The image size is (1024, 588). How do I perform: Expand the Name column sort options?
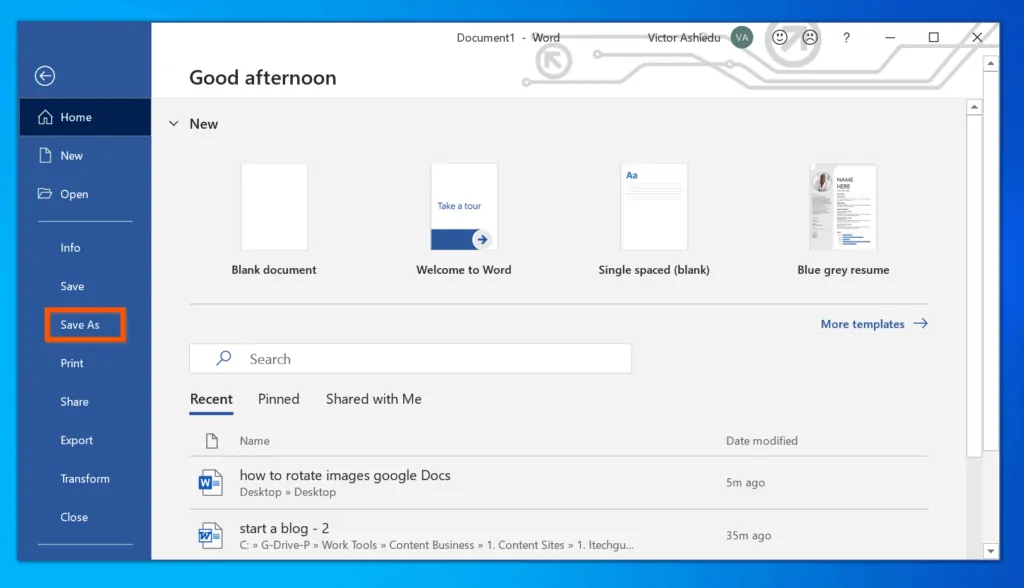(x=254, y=441)
